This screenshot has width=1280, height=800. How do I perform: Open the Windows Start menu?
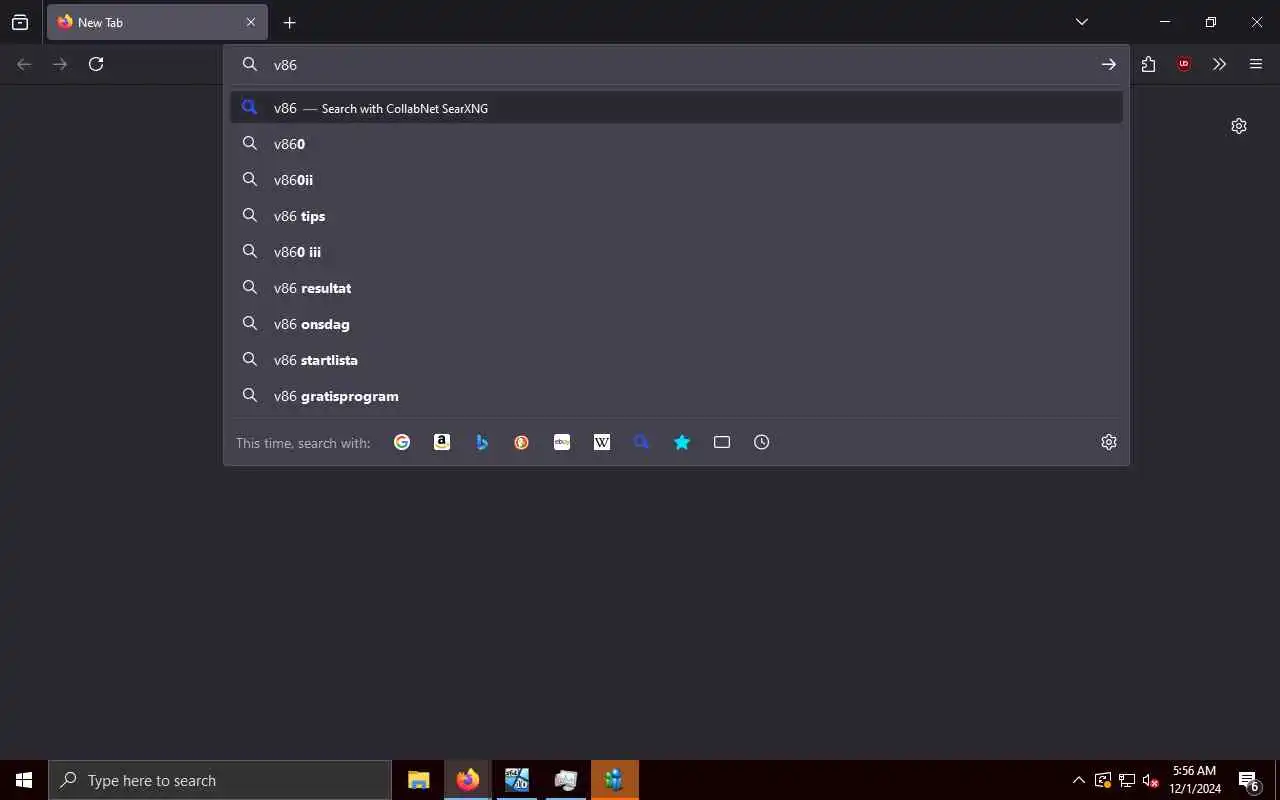point(24,780)
